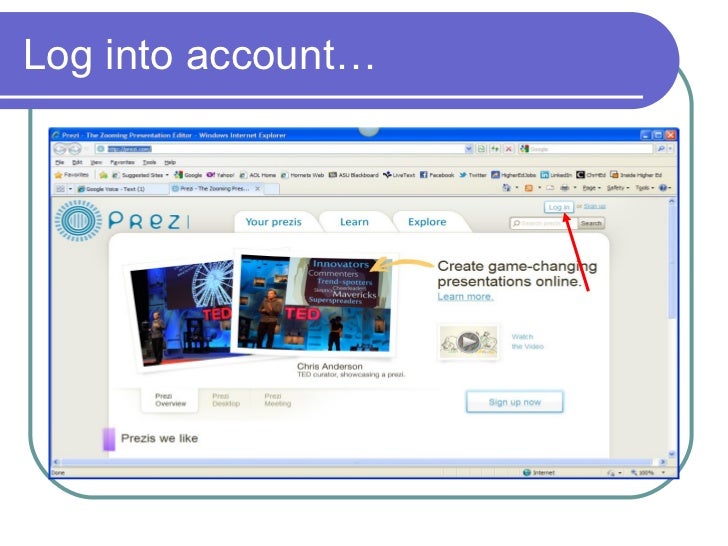Select the Prezi Overview tab
This screenshot has width=728, height=546.
click(170, 400)
